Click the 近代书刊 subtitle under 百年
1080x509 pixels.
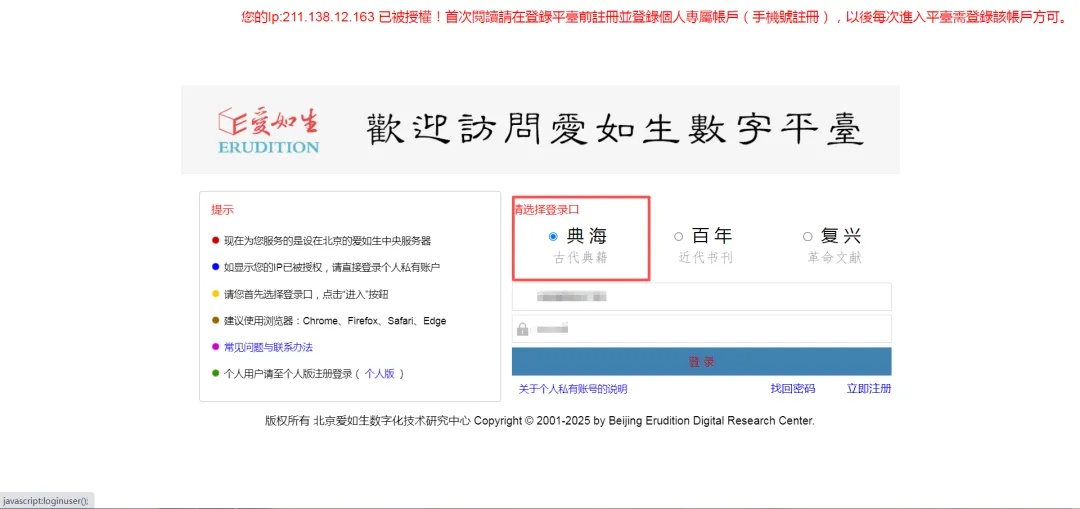point(705,258)
